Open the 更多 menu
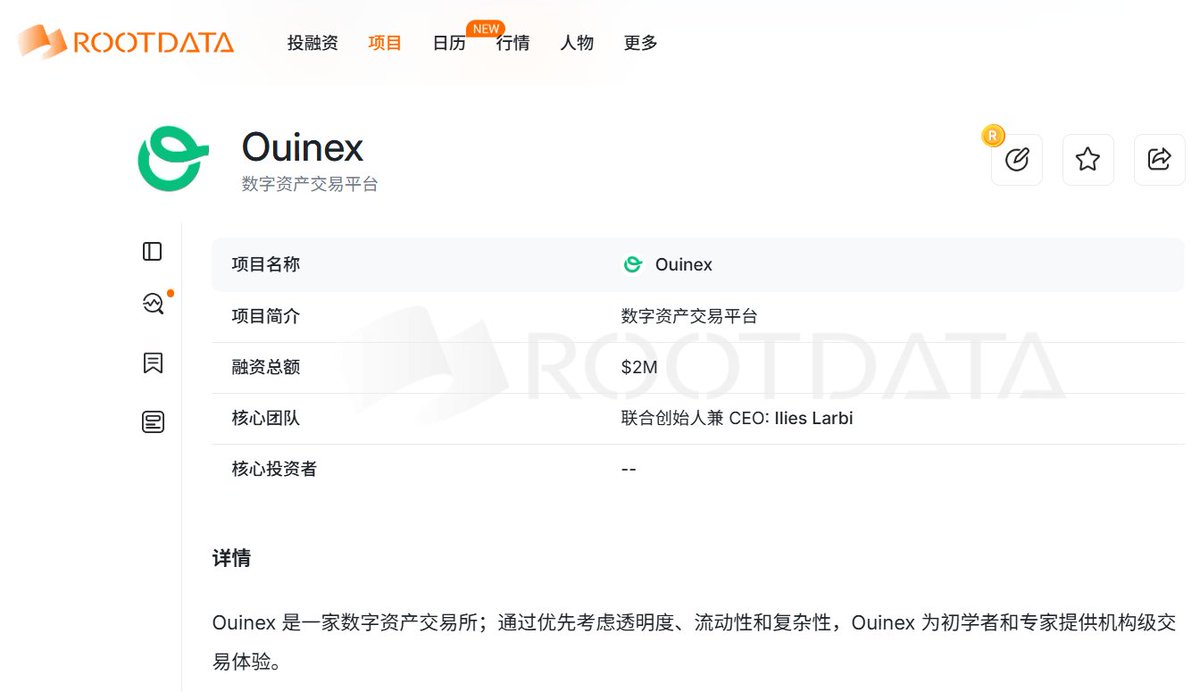The height and width of the screenshot is (692, 1200). click(x=641, y=43)
